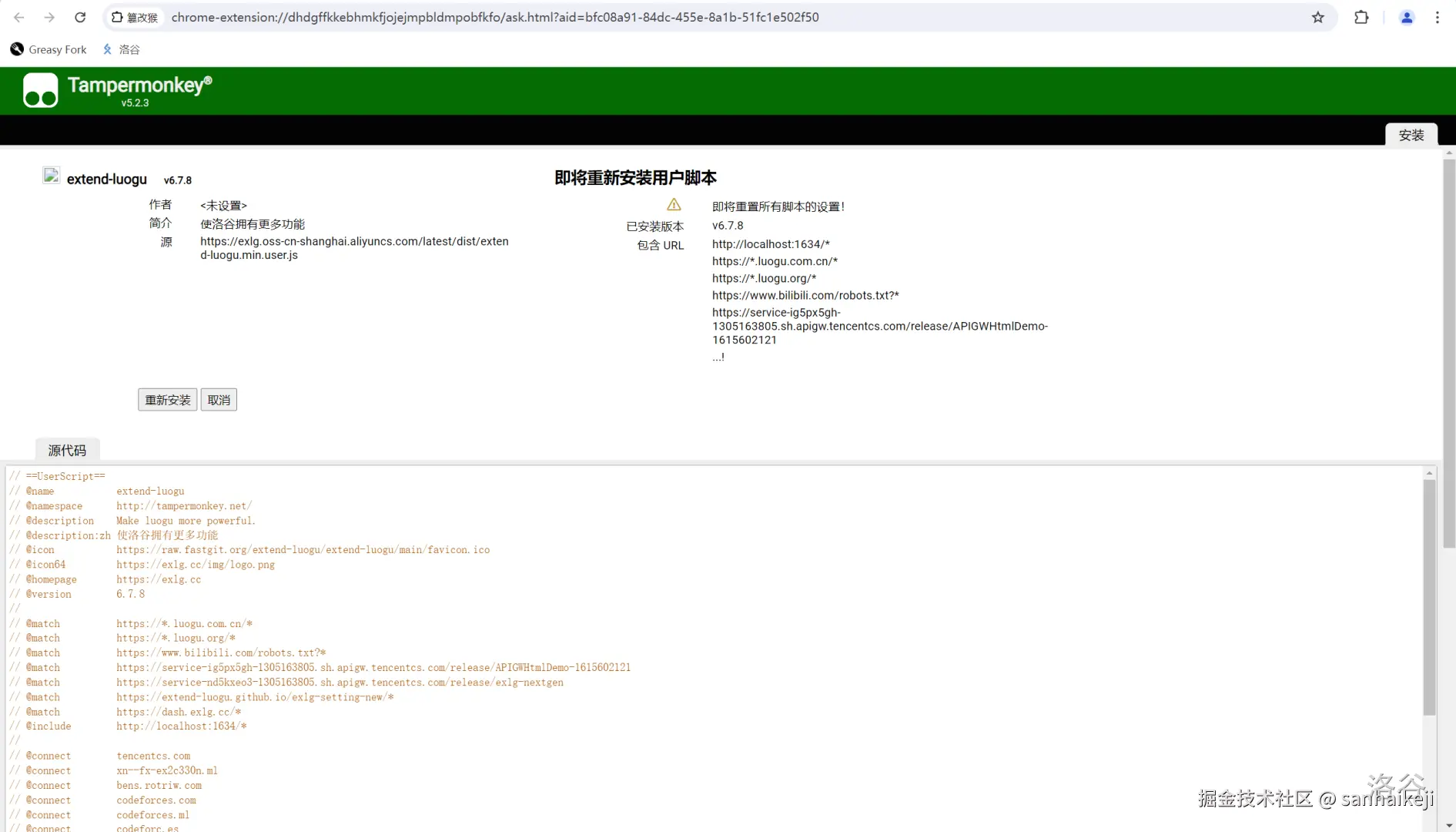
Task: Open the Greasy Fork bookmark
Action: tap(49, 49)
